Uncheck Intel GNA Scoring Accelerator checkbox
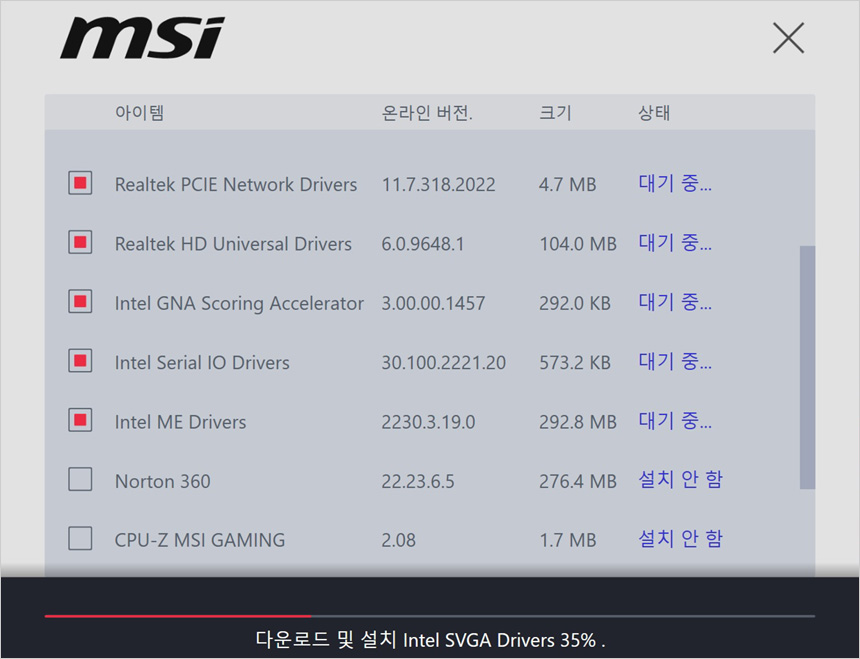860x659 pixels. 80,302
